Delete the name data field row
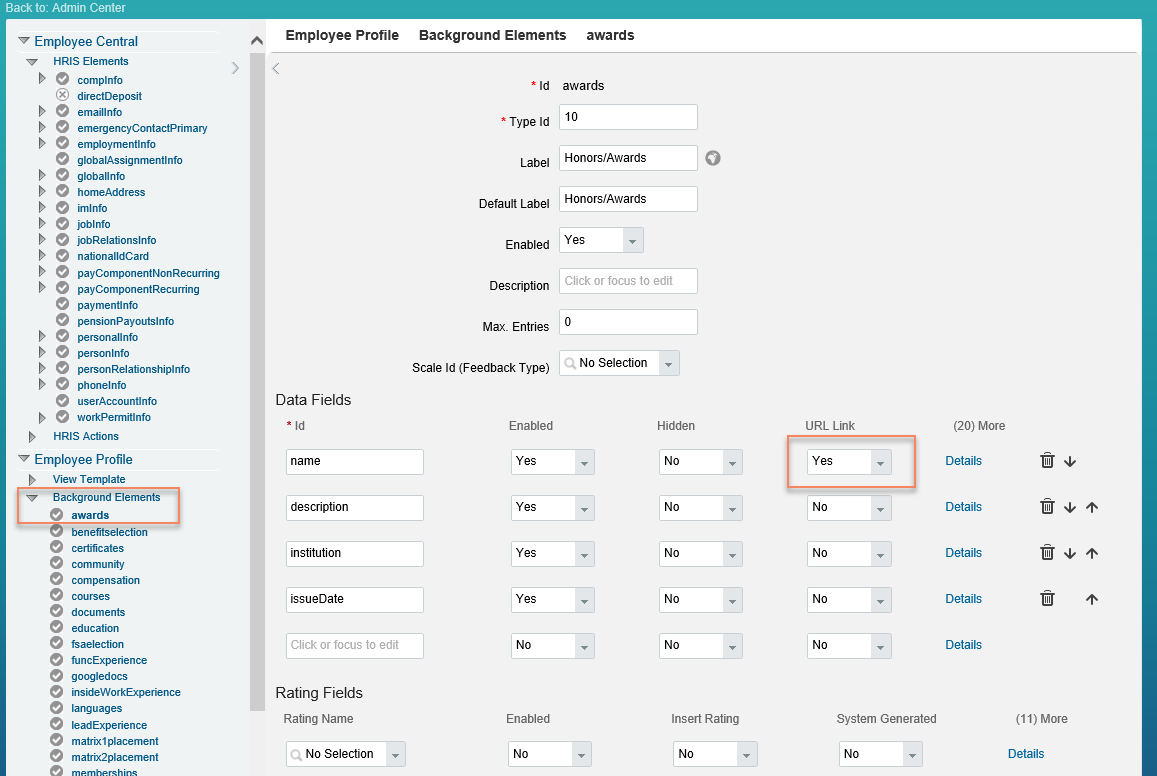 (x=1047, y=461)
